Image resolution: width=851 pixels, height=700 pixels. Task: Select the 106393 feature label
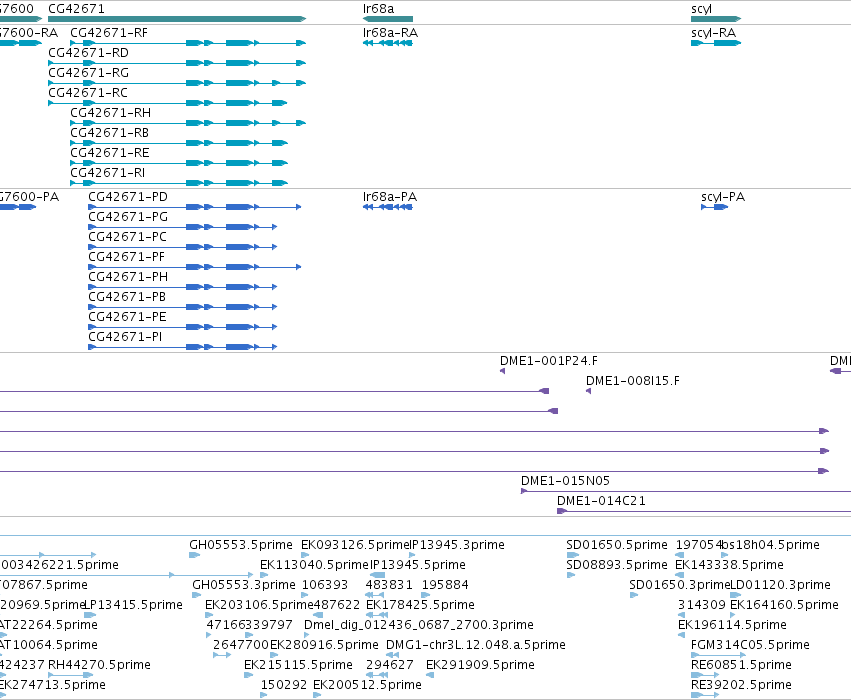click(x=325, y=585)
